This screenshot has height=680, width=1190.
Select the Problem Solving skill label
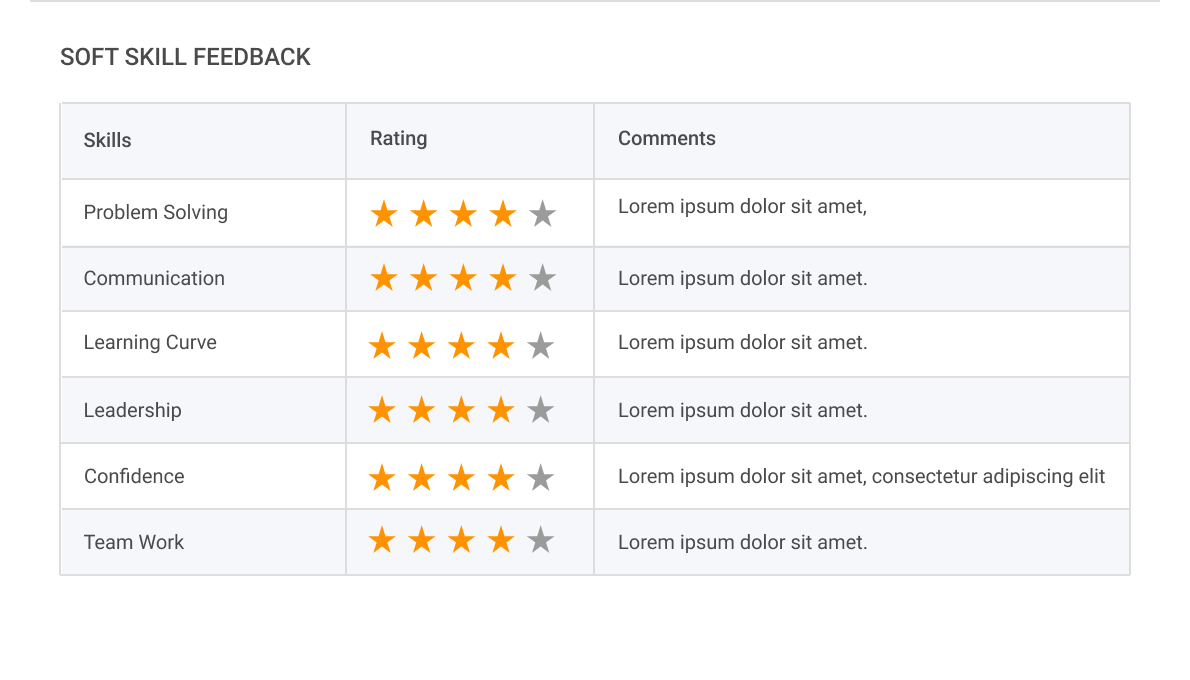click(155, 212)
